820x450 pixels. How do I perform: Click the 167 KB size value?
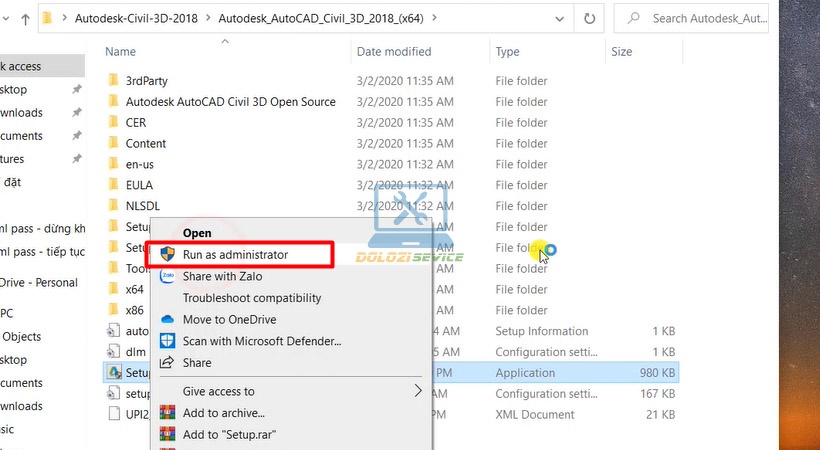point(657,393)
